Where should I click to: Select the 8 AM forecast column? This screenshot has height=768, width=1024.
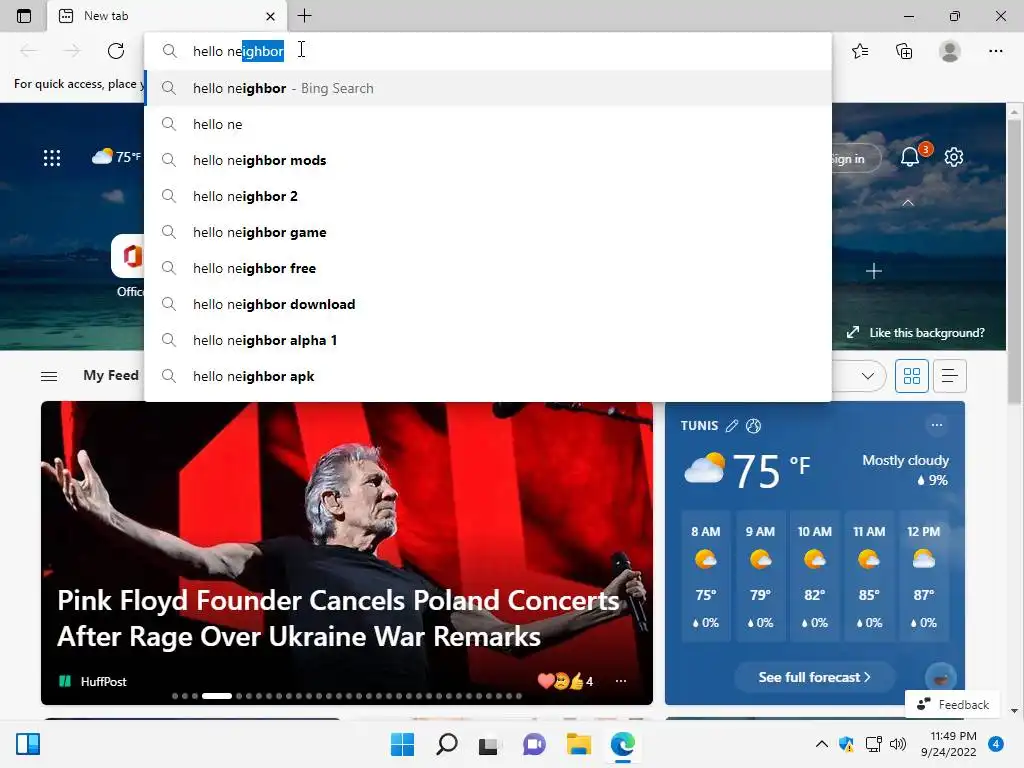tap(705, 577)
